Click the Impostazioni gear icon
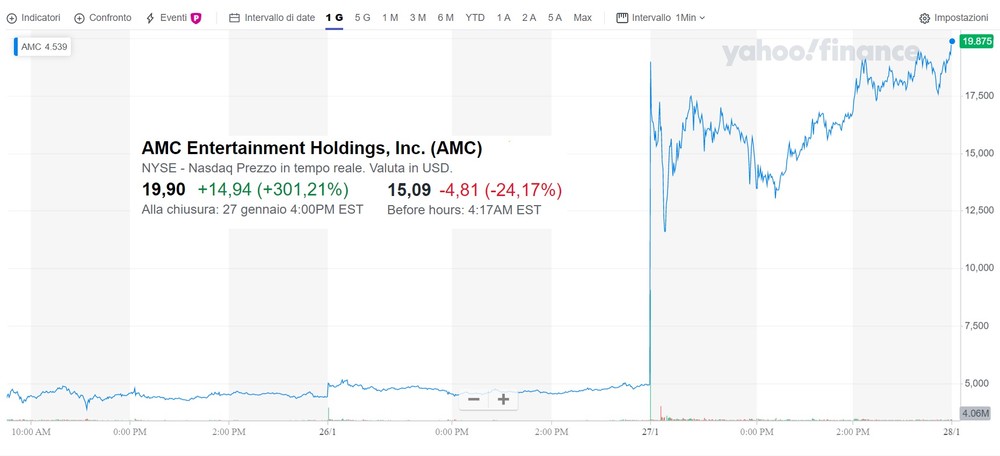 924,18
